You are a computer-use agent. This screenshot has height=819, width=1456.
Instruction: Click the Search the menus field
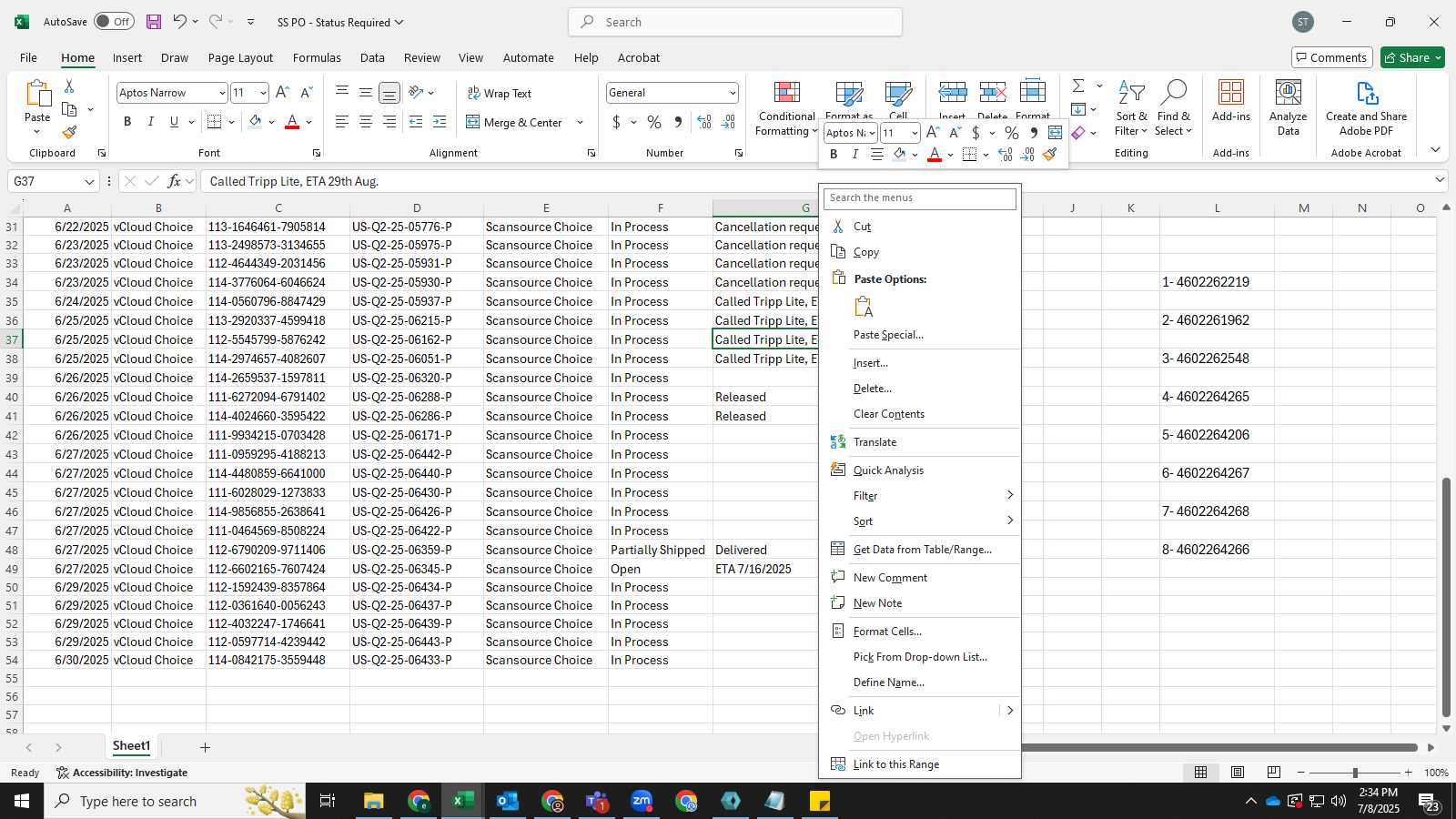pos(920,198)
